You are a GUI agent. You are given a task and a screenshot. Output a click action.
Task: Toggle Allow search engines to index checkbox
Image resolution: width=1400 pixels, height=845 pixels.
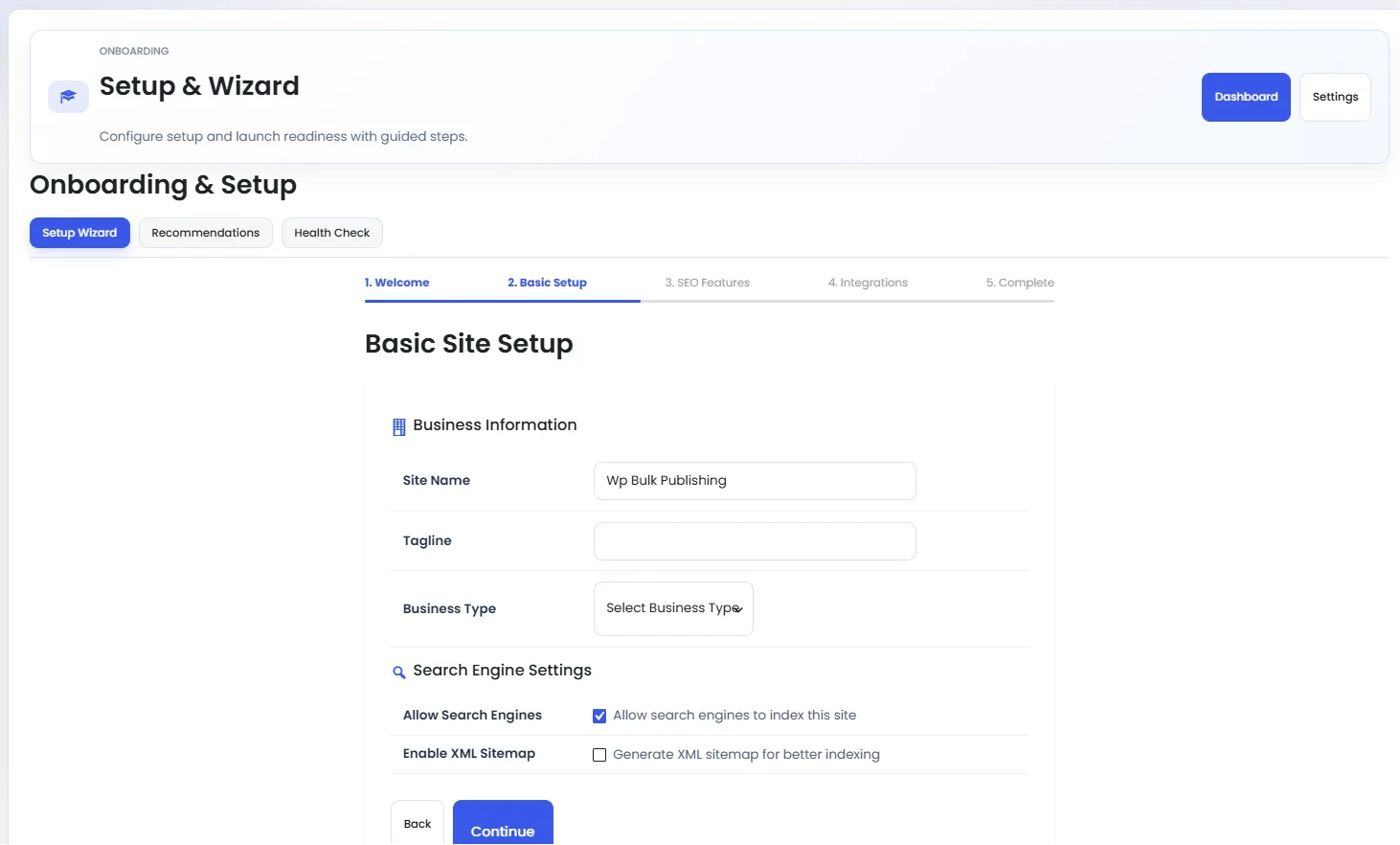[x=599, y=716]
